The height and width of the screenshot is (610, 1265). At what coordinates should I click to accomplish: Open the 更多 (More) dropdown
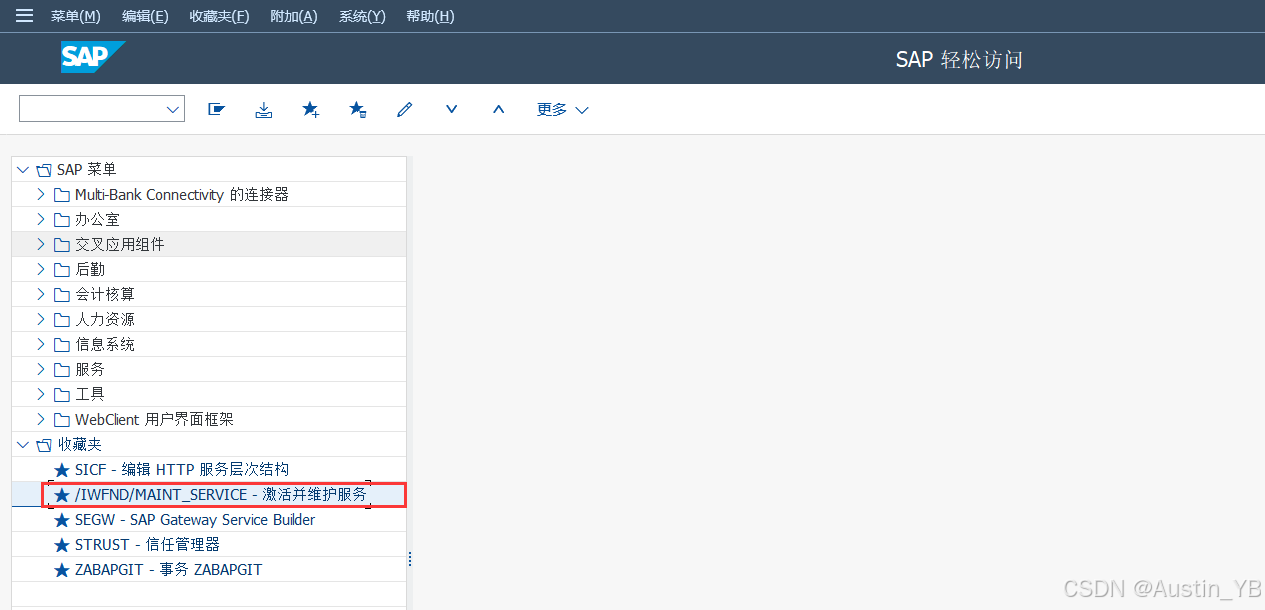pos(562,110)
